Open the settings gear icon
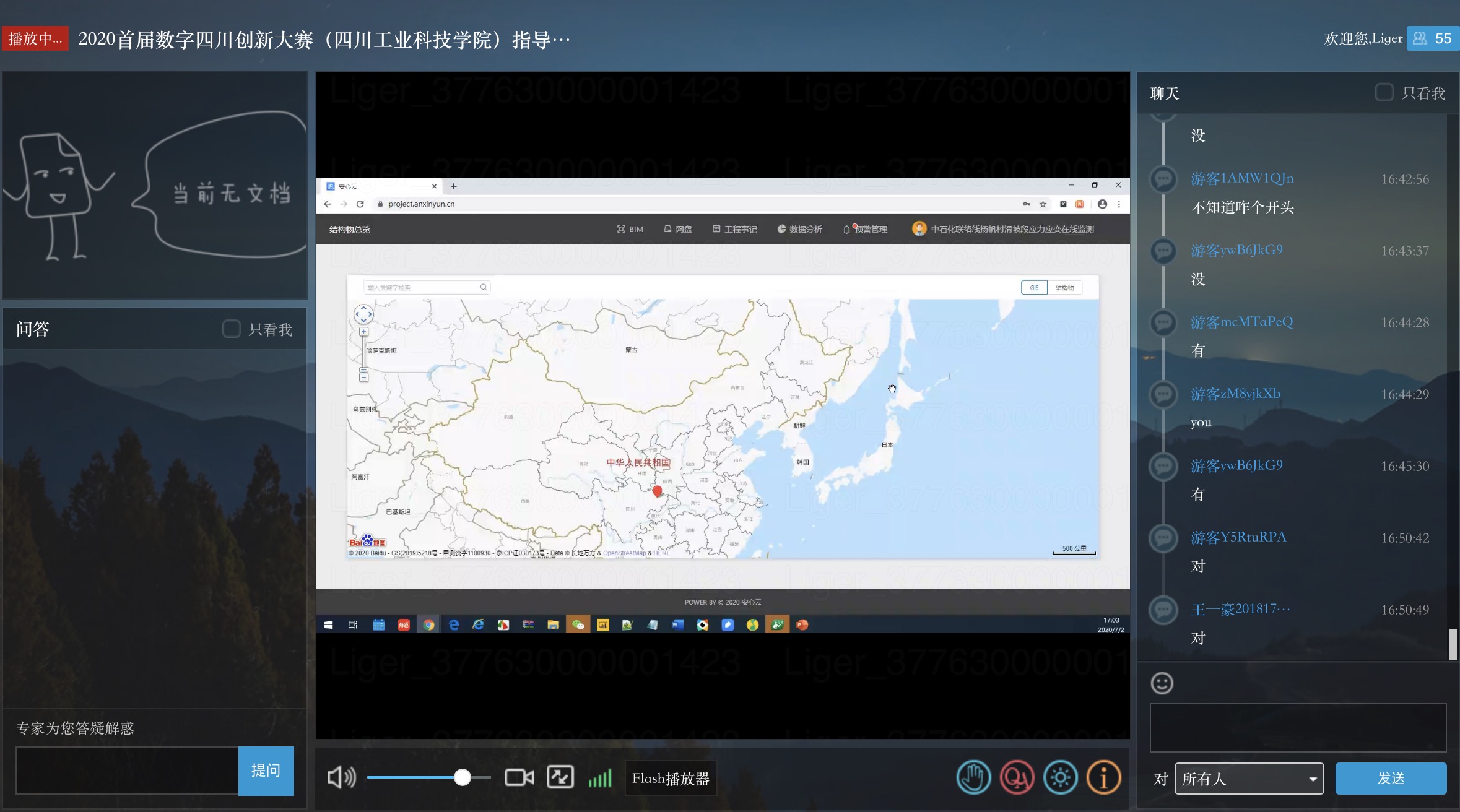Screen dimensions: 1460x812 1060,778
